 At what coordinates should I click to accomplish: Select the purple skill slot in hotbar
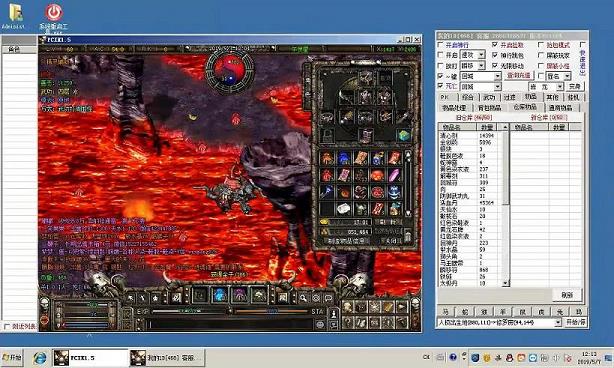coord(239,296)
